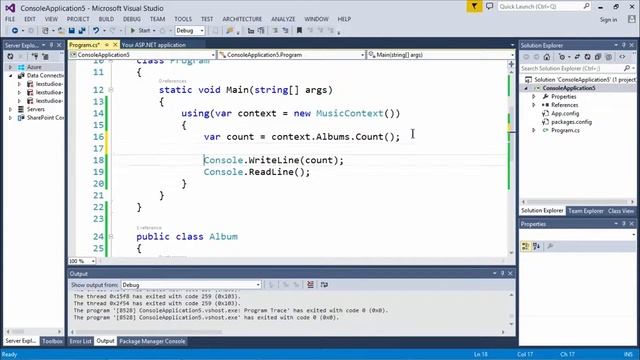This screenshot has width=640, height=360.
Task: Switch to the Toolbox tab
Action: [52, 341]
